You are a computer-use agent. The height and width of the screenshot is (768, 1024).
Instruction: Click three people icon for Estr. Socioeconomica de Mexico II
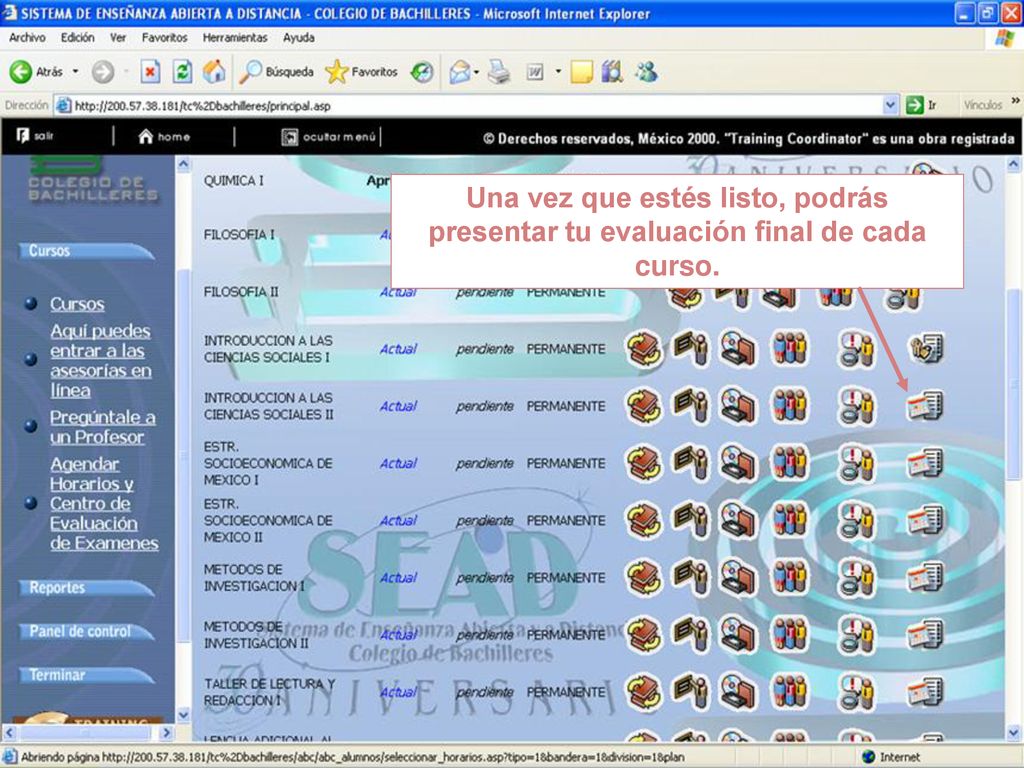click(790, 520)
